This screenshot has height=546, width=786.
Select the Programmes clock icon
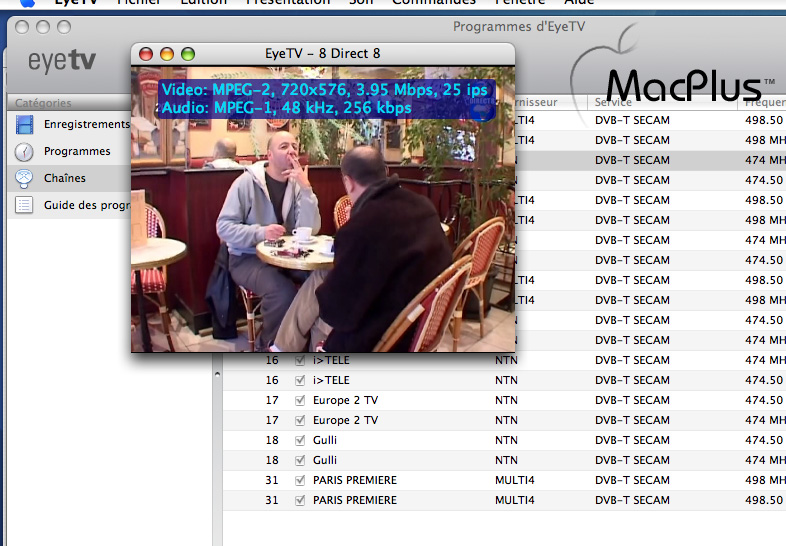pos(24,151)
